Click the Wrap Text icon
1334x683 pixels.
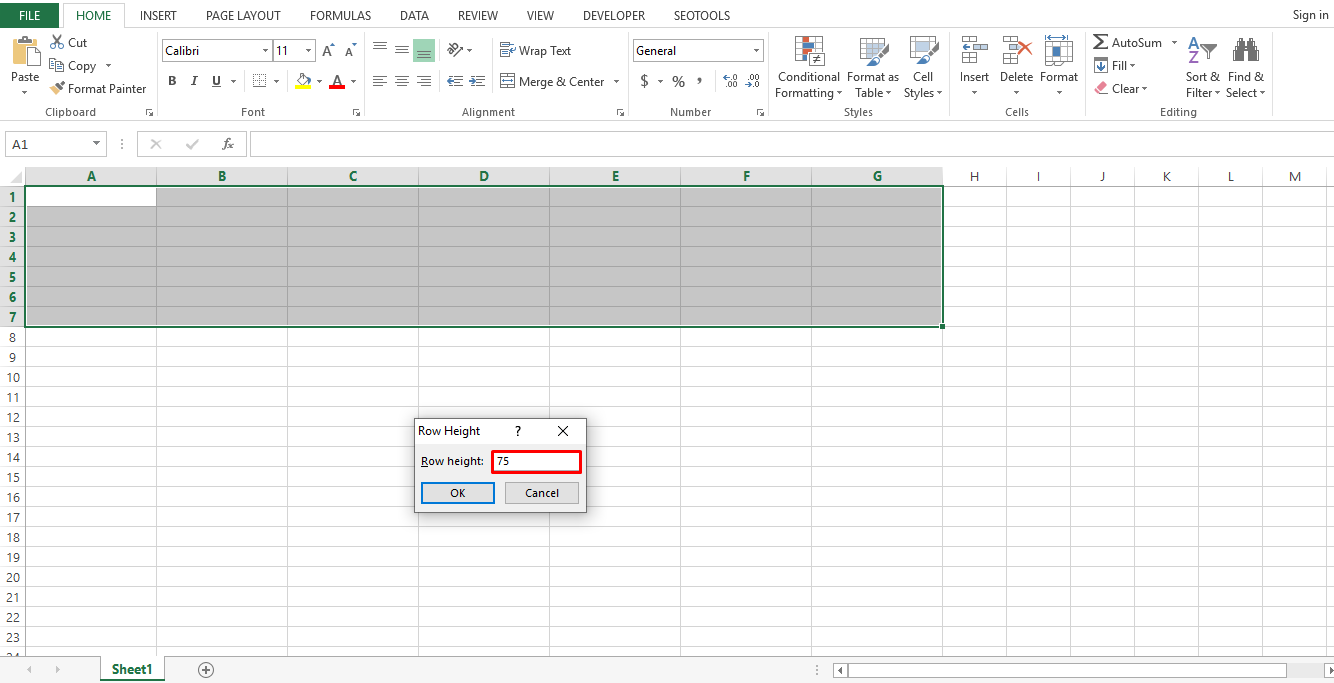click(x=507, y=50)
